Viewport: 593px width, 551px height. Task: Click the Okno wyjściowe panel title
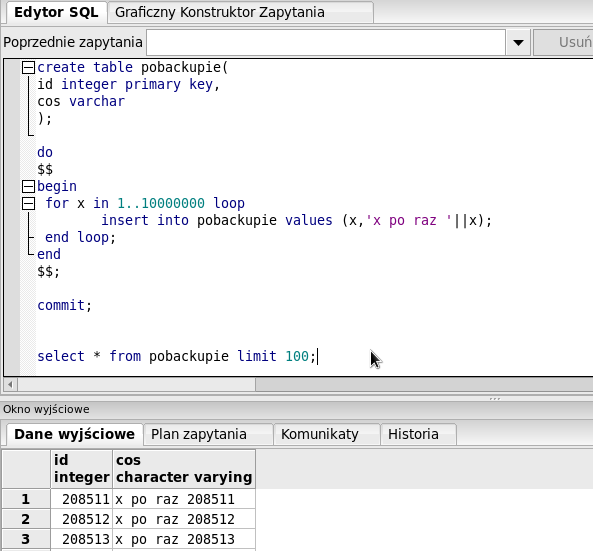coord(46,409)
